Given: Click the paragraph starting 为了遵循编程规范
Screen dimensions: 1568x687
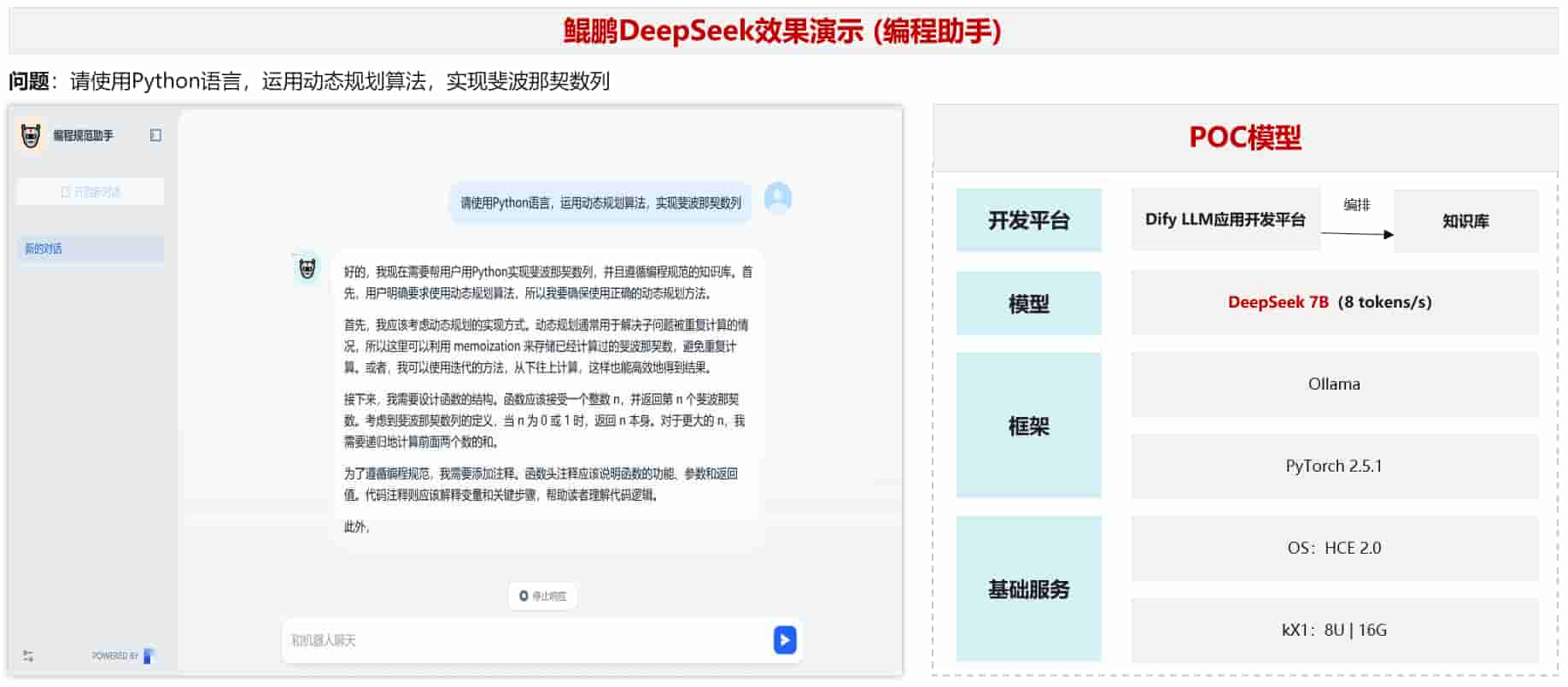Looking at the screenshot, I should click(x=541, y=484).
